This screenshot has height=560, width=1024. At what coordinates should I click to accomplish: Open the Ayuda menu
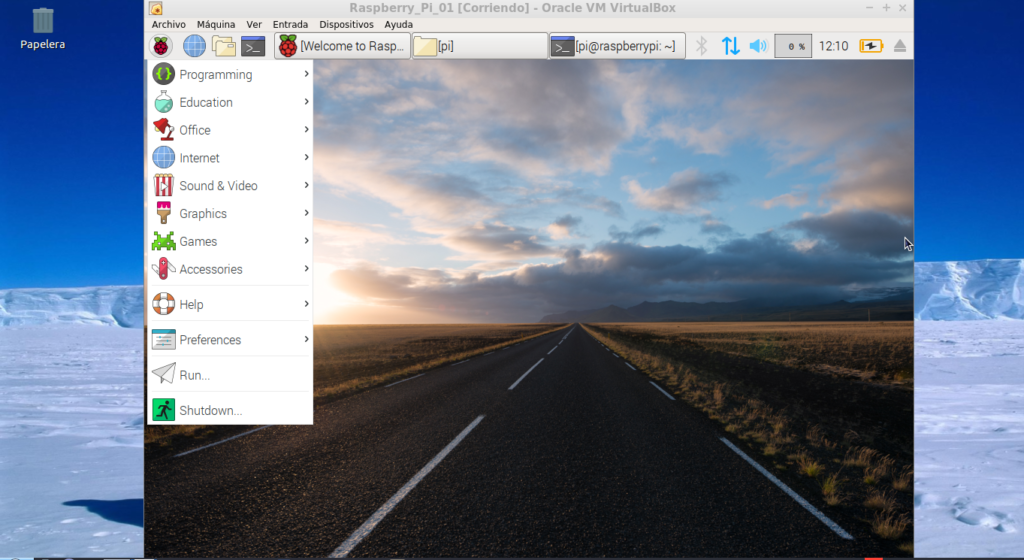[398, 24]
